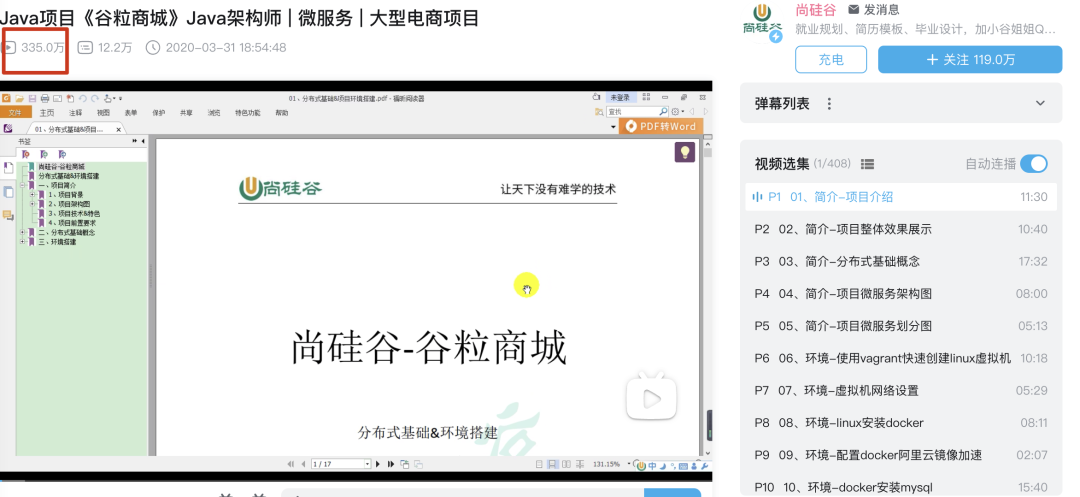Viewport: 1080px width, 497px height.
Task: Click the first bookmark tool icon under 书签
Action: coord(26,154)
